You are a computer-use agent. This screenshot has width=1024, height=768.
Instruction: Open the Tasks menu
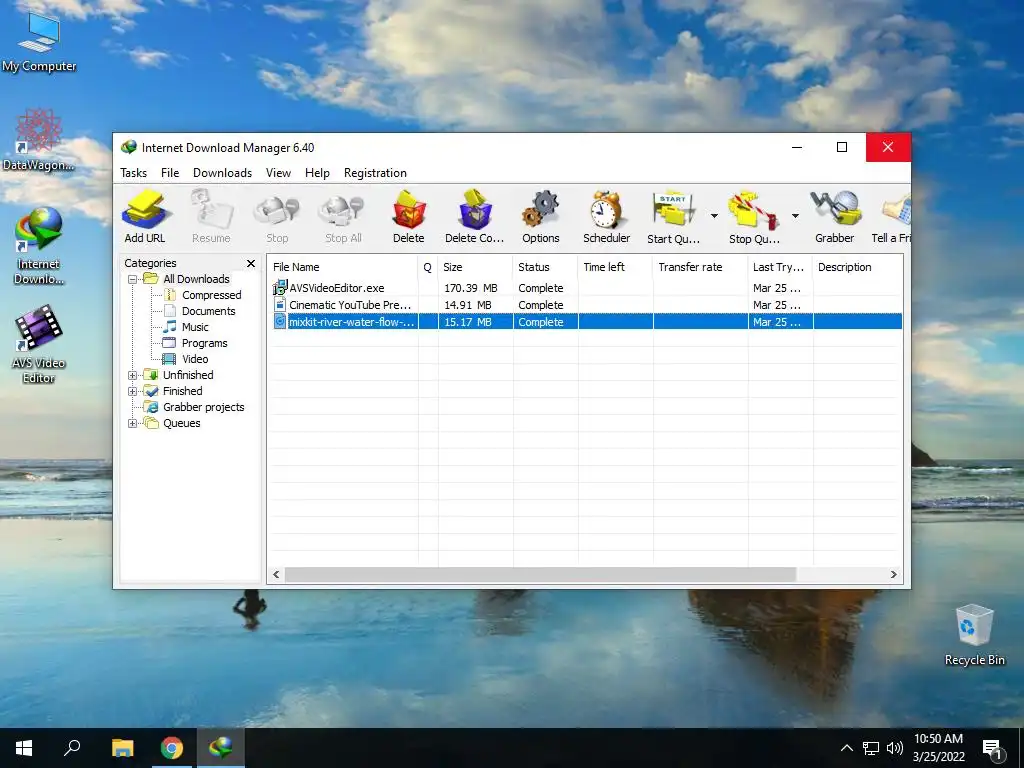click(x=133, y=173)
